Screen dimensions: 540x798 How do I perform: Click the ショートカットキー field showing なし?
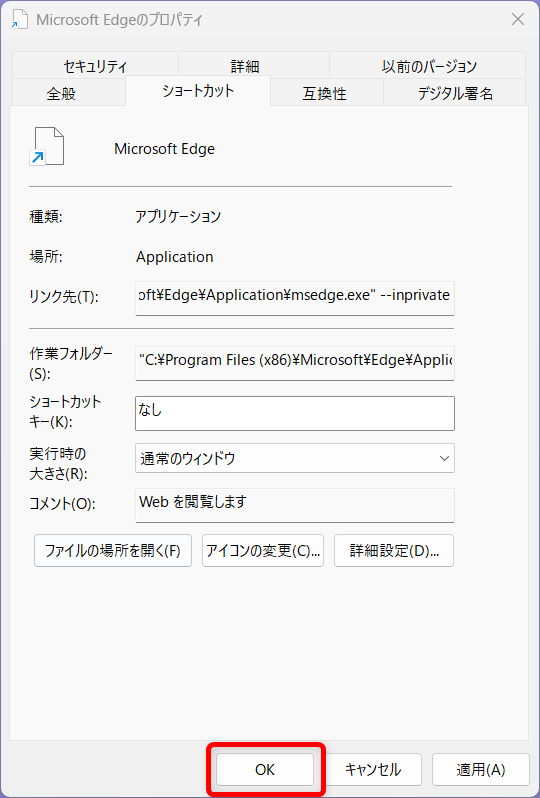[295, 413]
